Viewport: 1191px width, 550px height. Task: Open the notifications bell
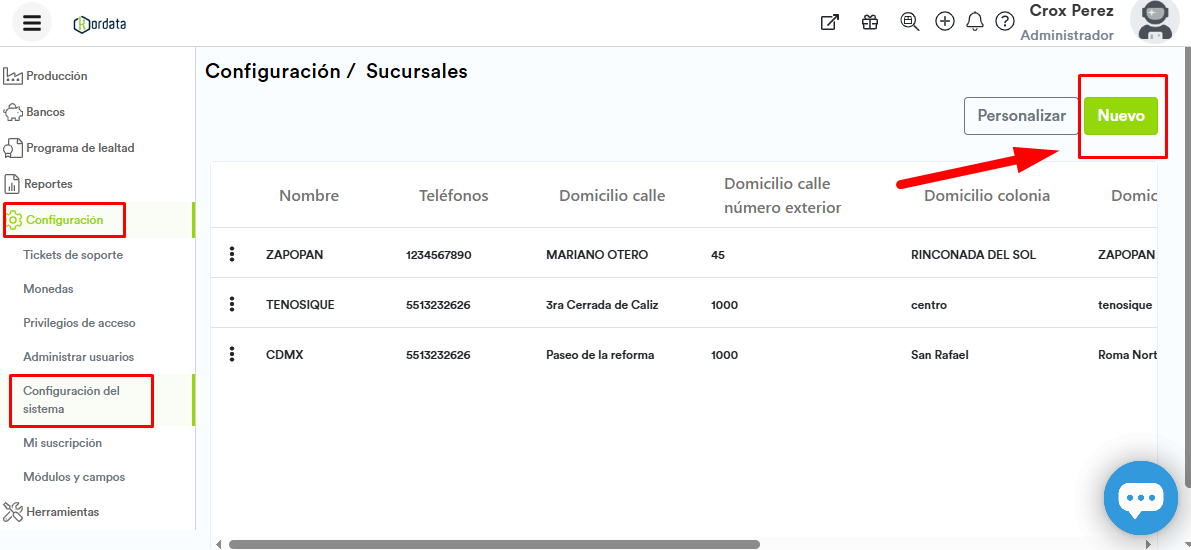(975, 22)
